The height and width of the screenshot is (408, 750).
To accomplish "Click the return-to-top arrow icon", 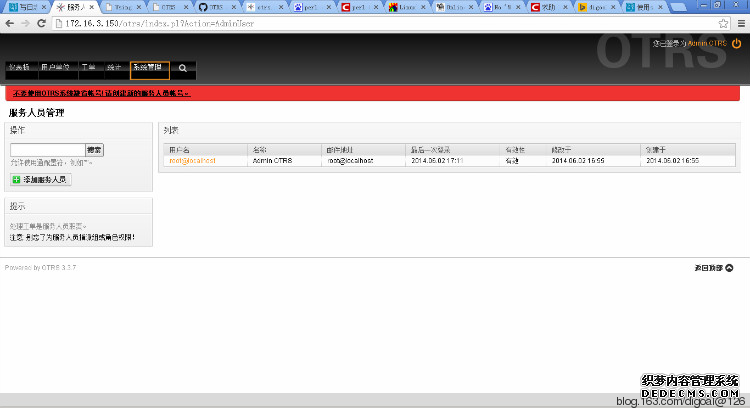I will tap(729, 268).
